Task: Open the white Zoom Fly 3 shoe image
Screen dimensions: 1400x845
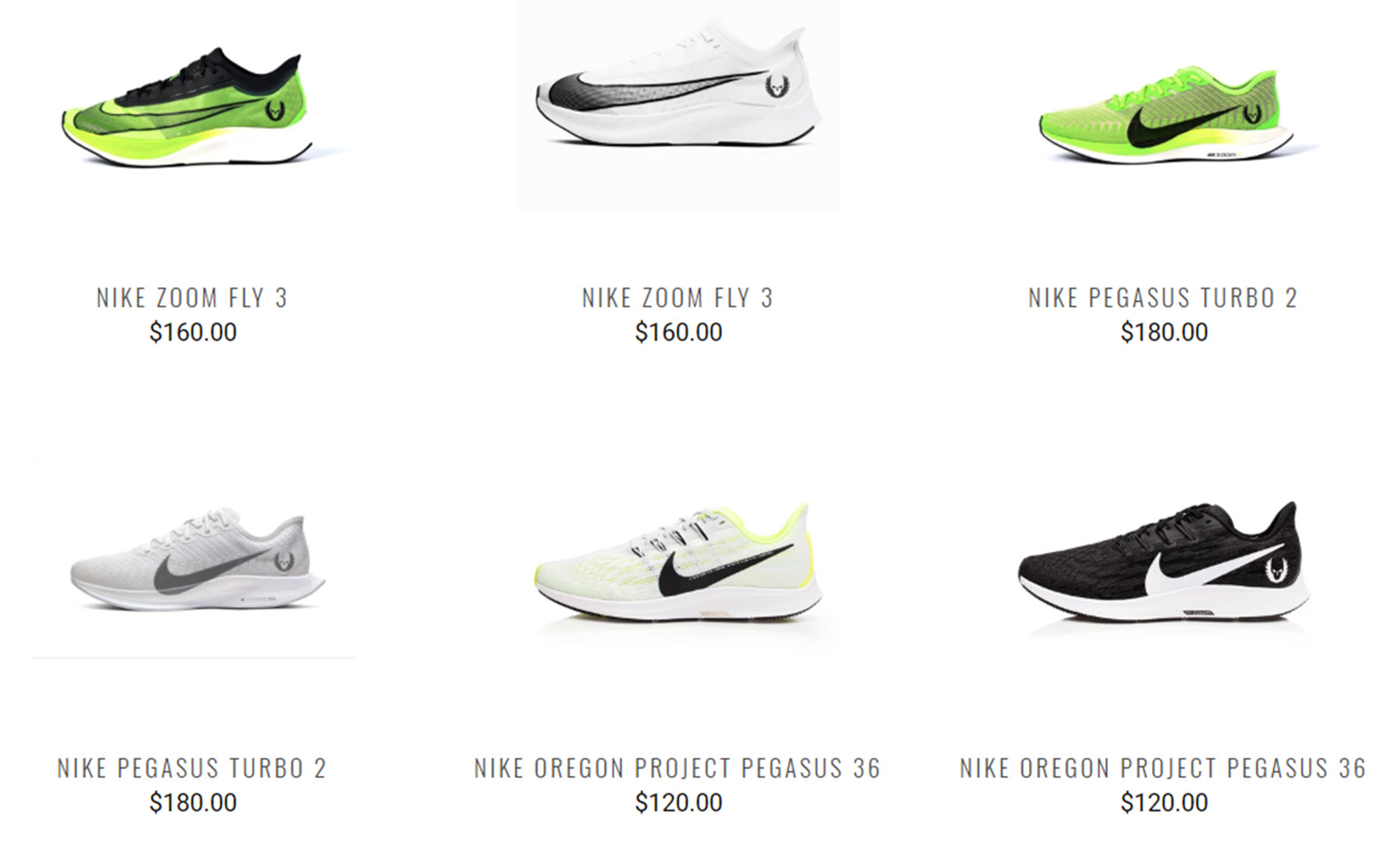Action: coord(679,105)
